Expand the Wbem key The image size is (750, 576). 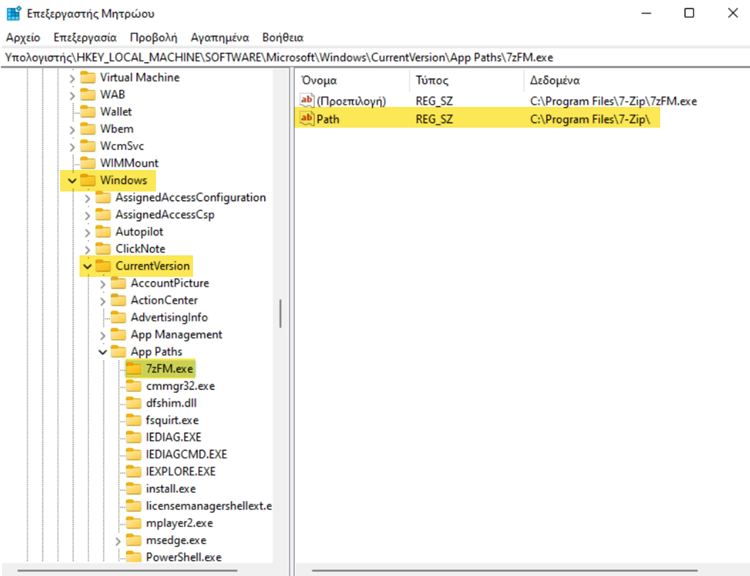(72, 130)
